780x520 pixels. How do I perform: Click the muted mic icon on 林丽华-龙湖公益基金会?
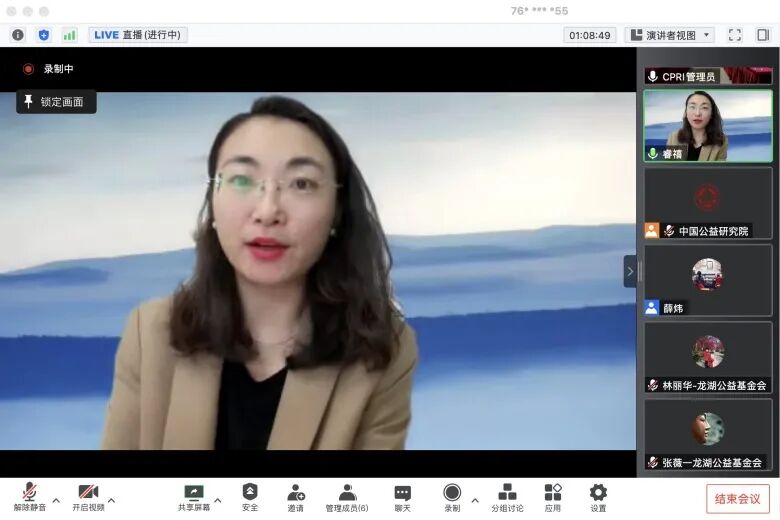coord(653,385)
